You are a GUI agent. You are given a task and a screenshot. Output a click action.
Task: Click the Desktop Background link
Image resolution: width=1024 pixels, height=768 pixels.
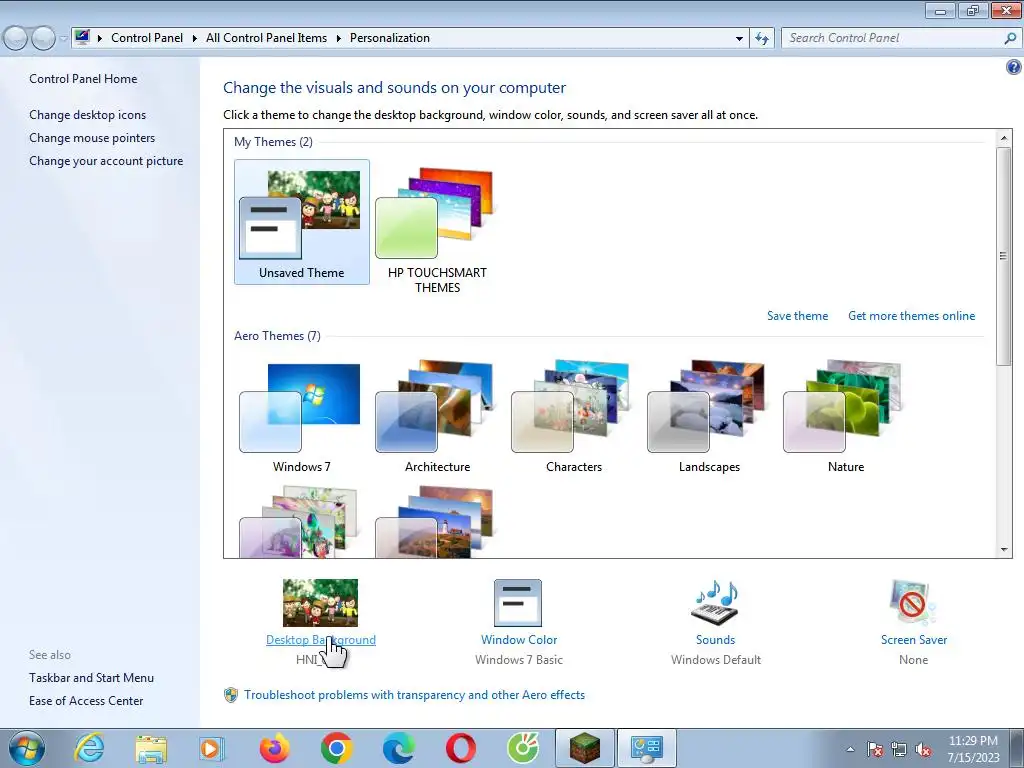coord(321,640)
